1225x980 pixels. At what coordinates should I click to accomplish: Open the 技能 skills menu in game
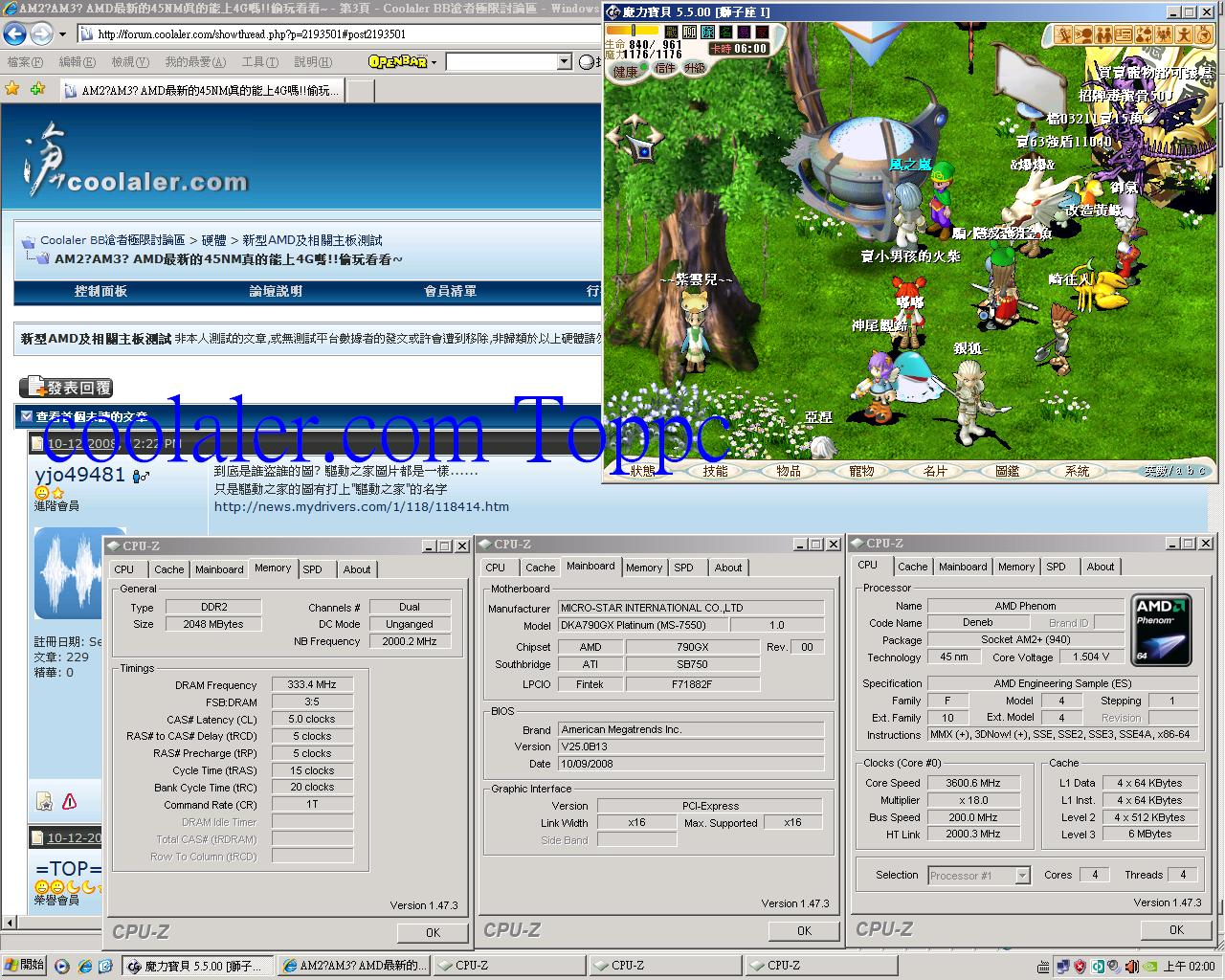[x=716, y=471]
